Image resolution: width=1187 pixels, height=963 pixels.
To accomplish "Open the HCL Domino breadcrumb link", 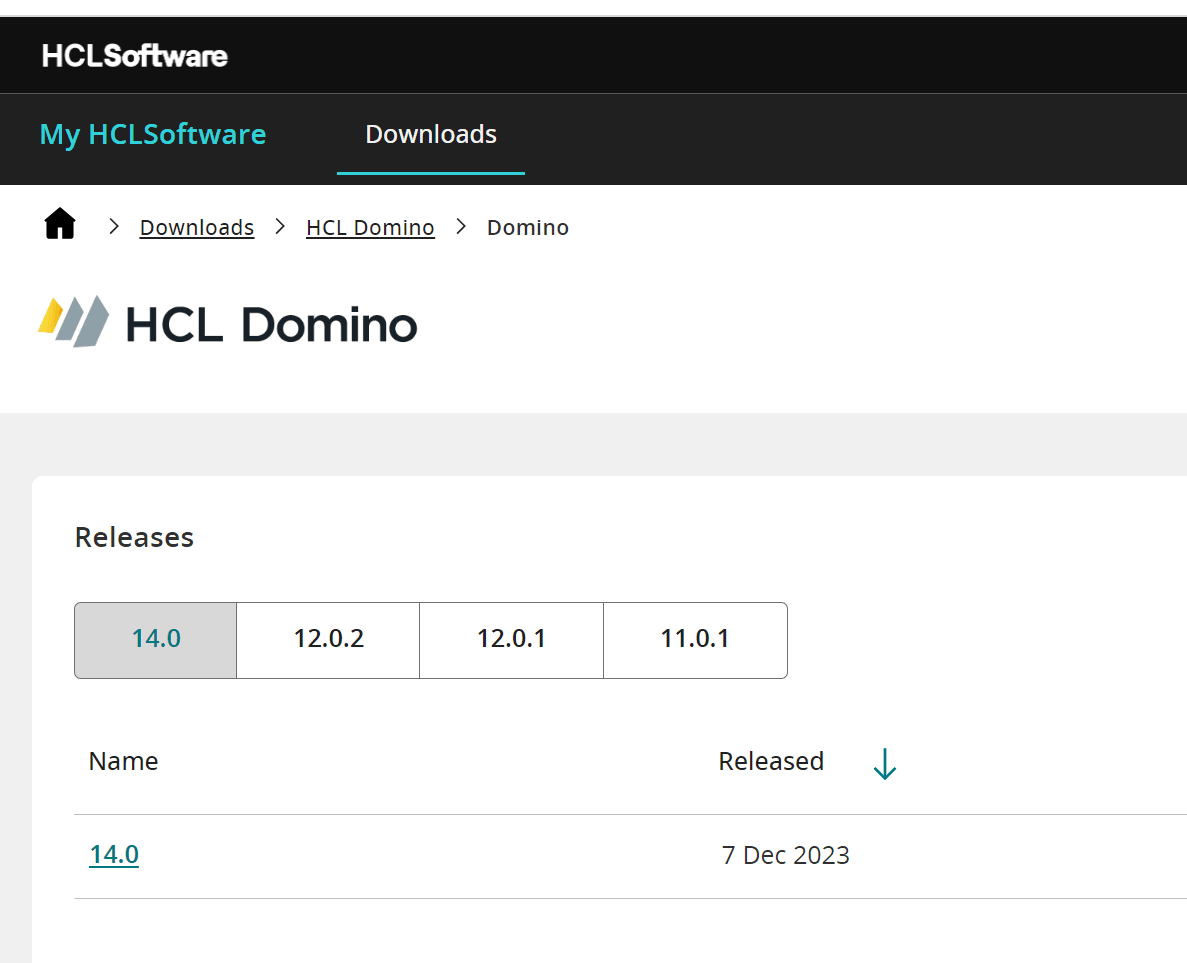I will tap(370, 227).
